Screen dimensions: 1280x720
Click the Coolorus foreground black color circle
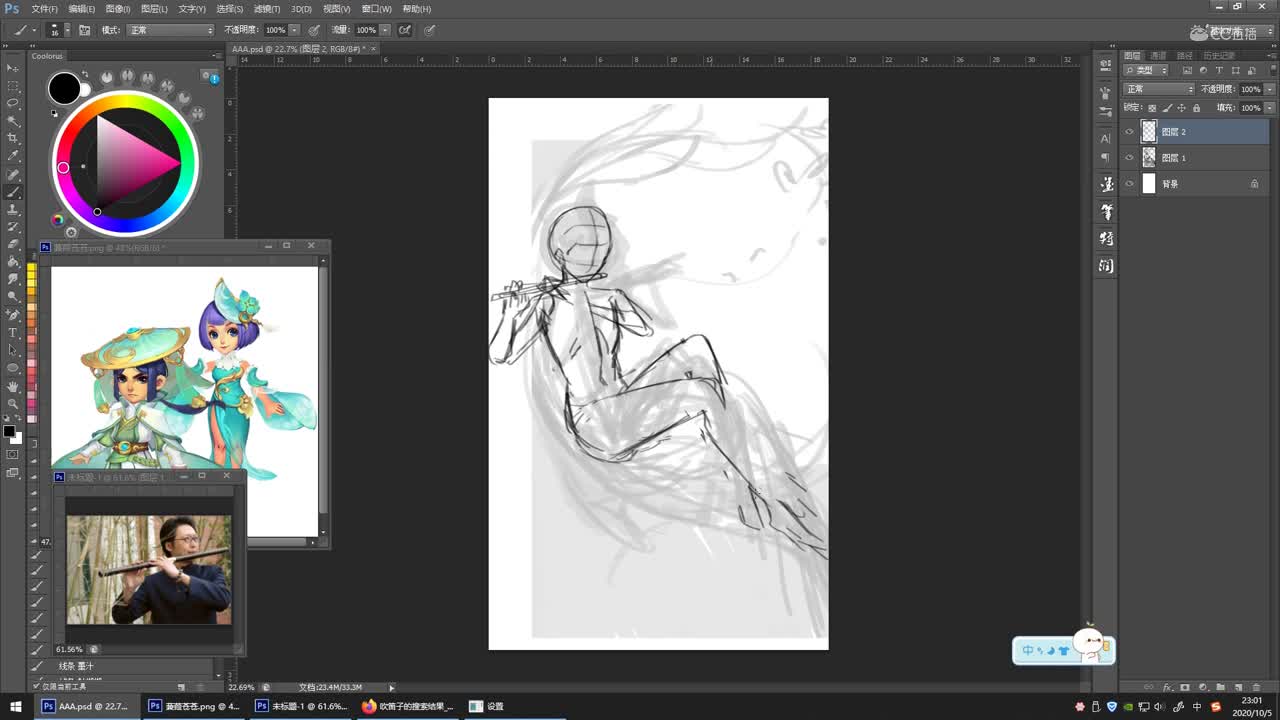coord(64,88)
